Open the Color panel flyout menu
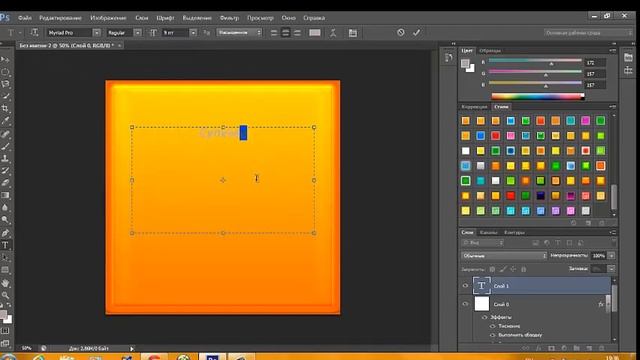This screenshot has height=360, width=640. [613, 51]
